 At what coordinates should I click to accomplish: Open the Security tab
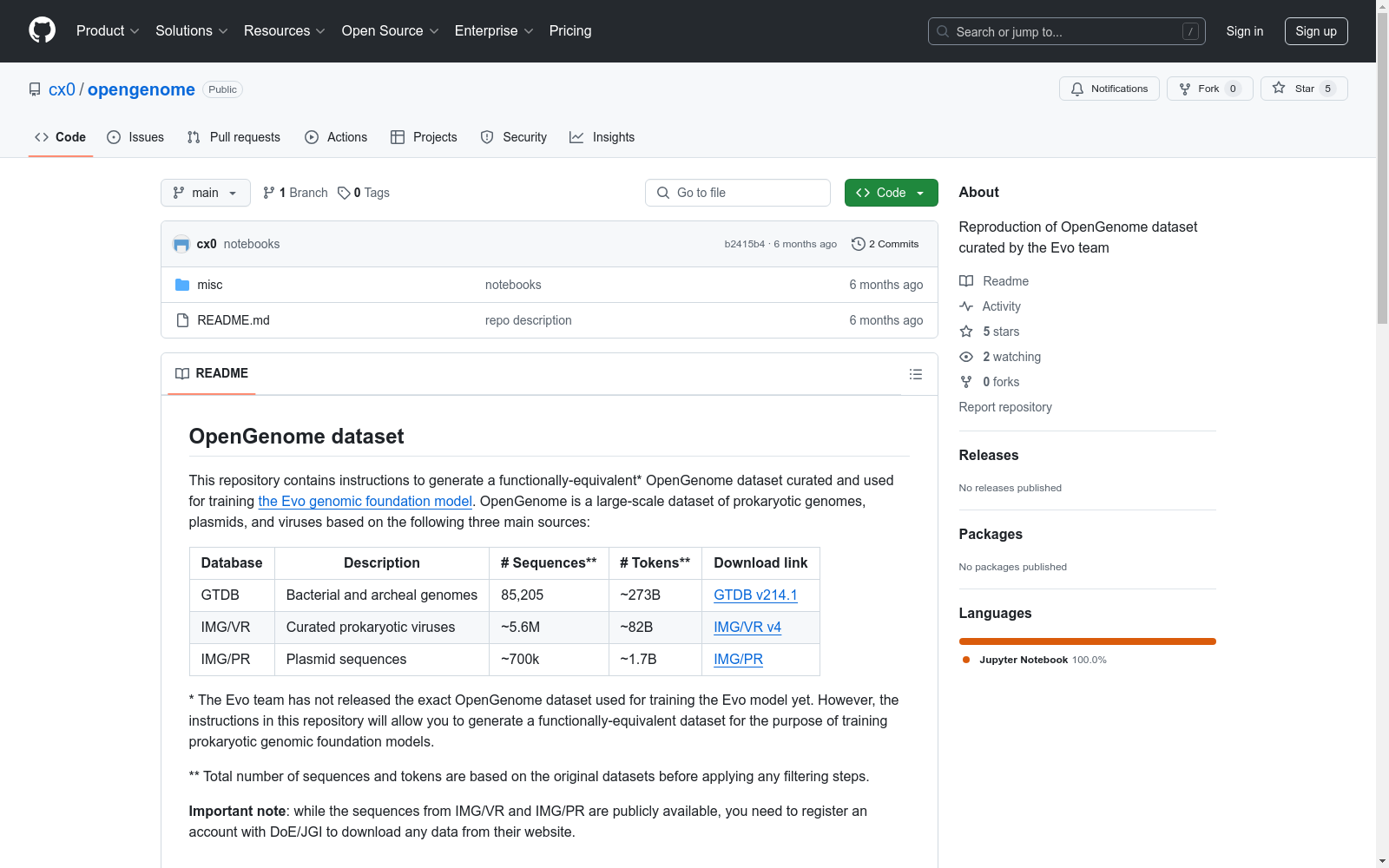click(514, 137)
